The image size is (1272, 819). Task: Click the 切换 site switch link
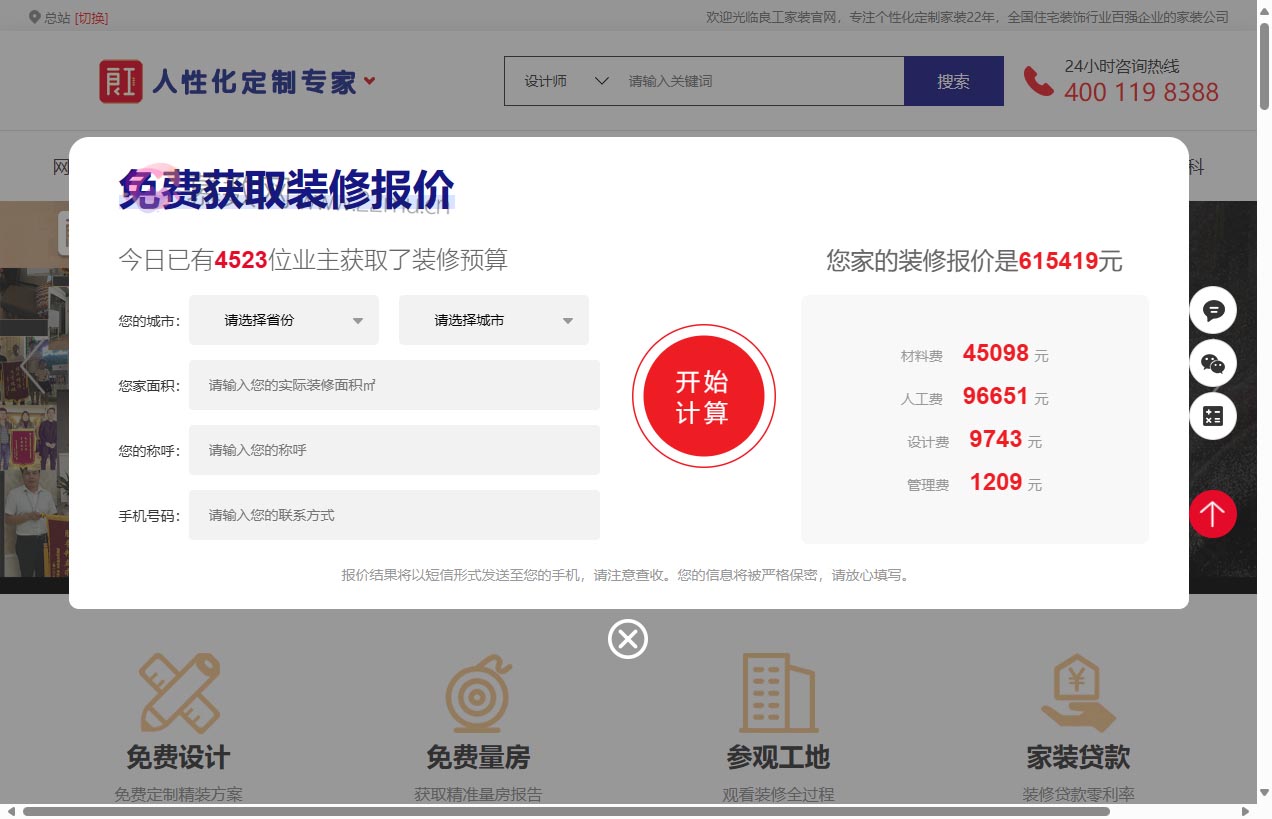(91, 18)
